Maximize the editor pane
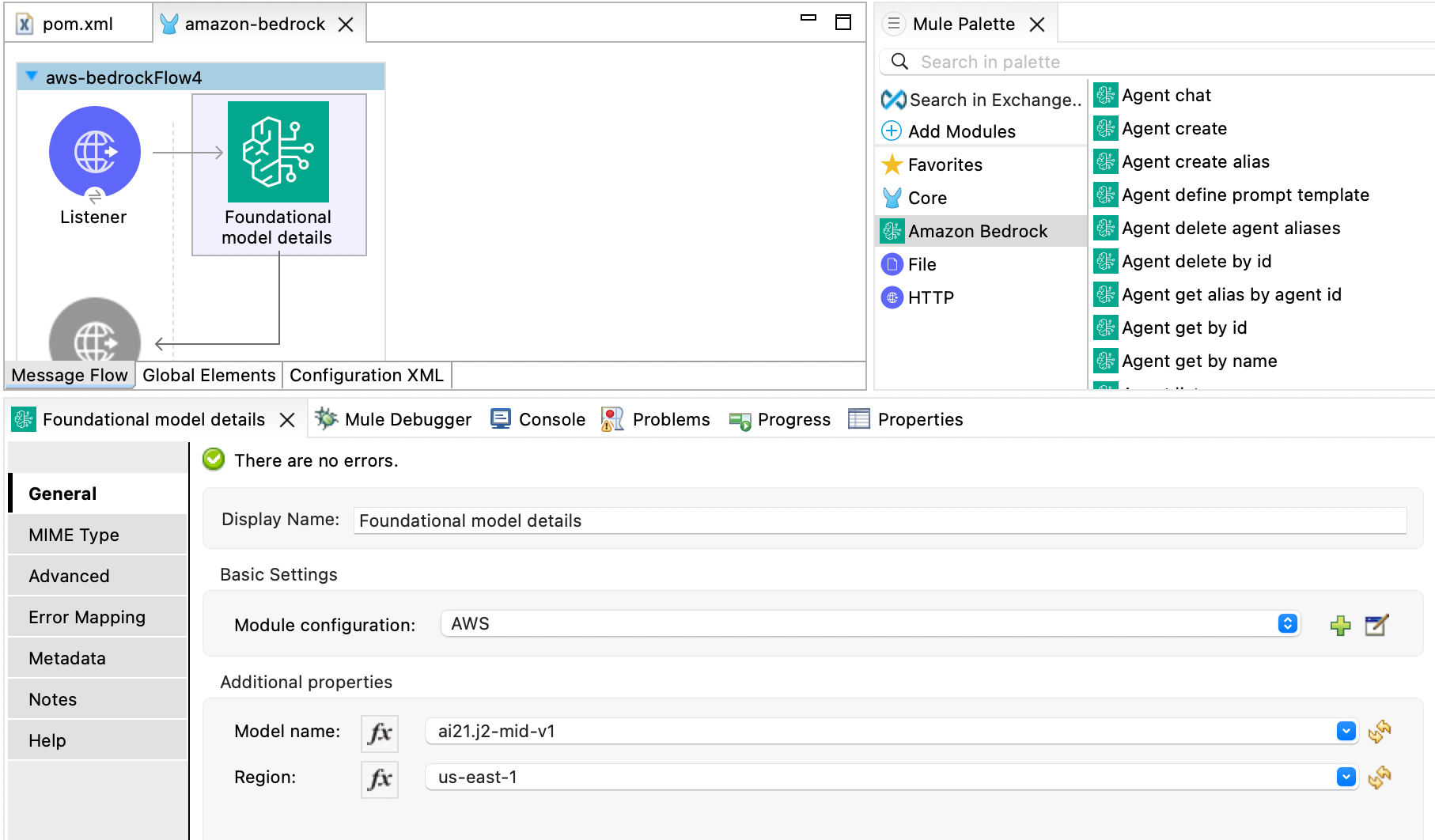The width and height of the screenshot is (1435, 840). point(843,22)
